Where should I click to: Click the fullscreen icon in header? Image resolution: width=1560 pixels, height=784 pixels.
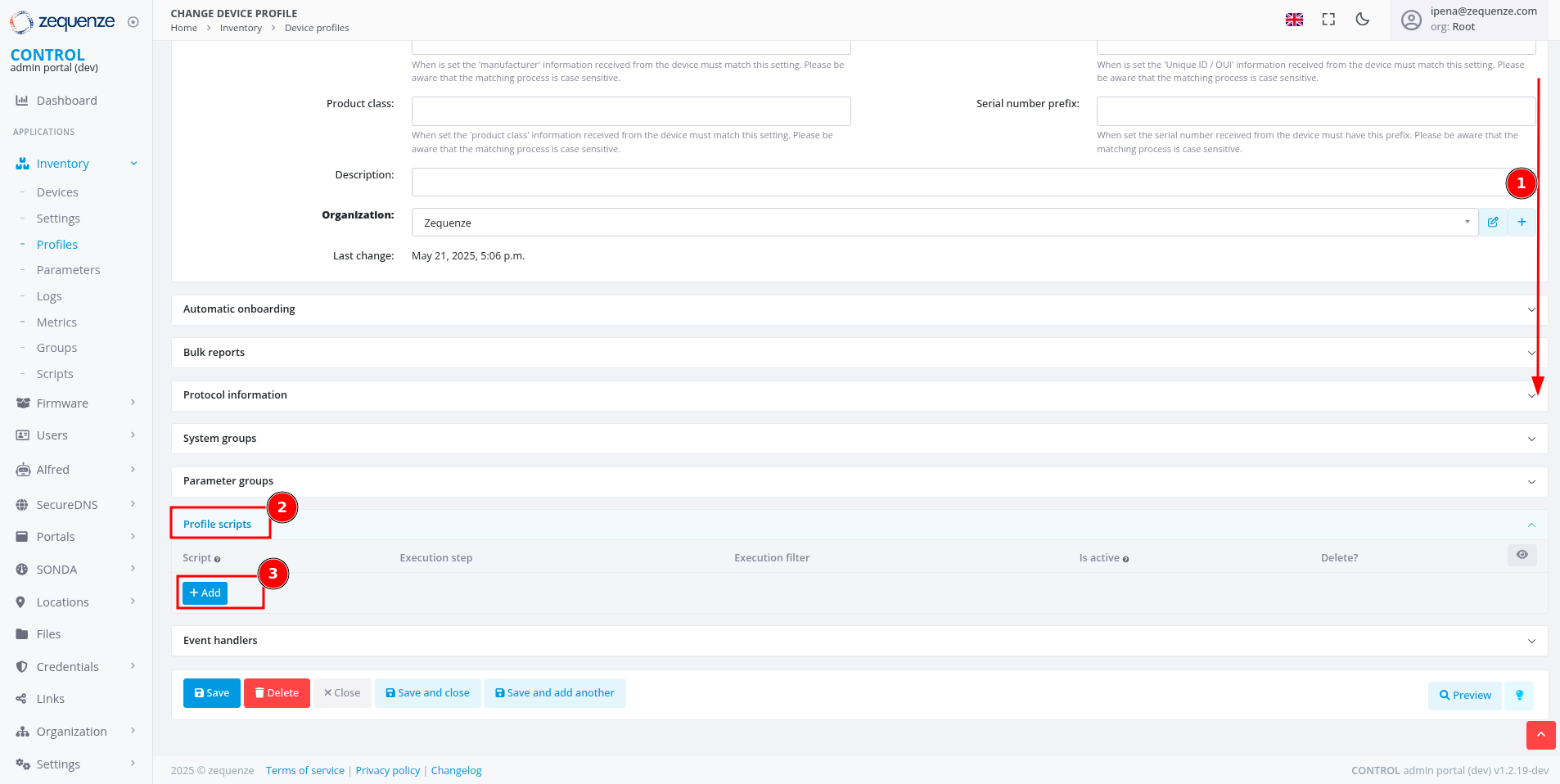pyautogui.click(x=1328, y=20)
